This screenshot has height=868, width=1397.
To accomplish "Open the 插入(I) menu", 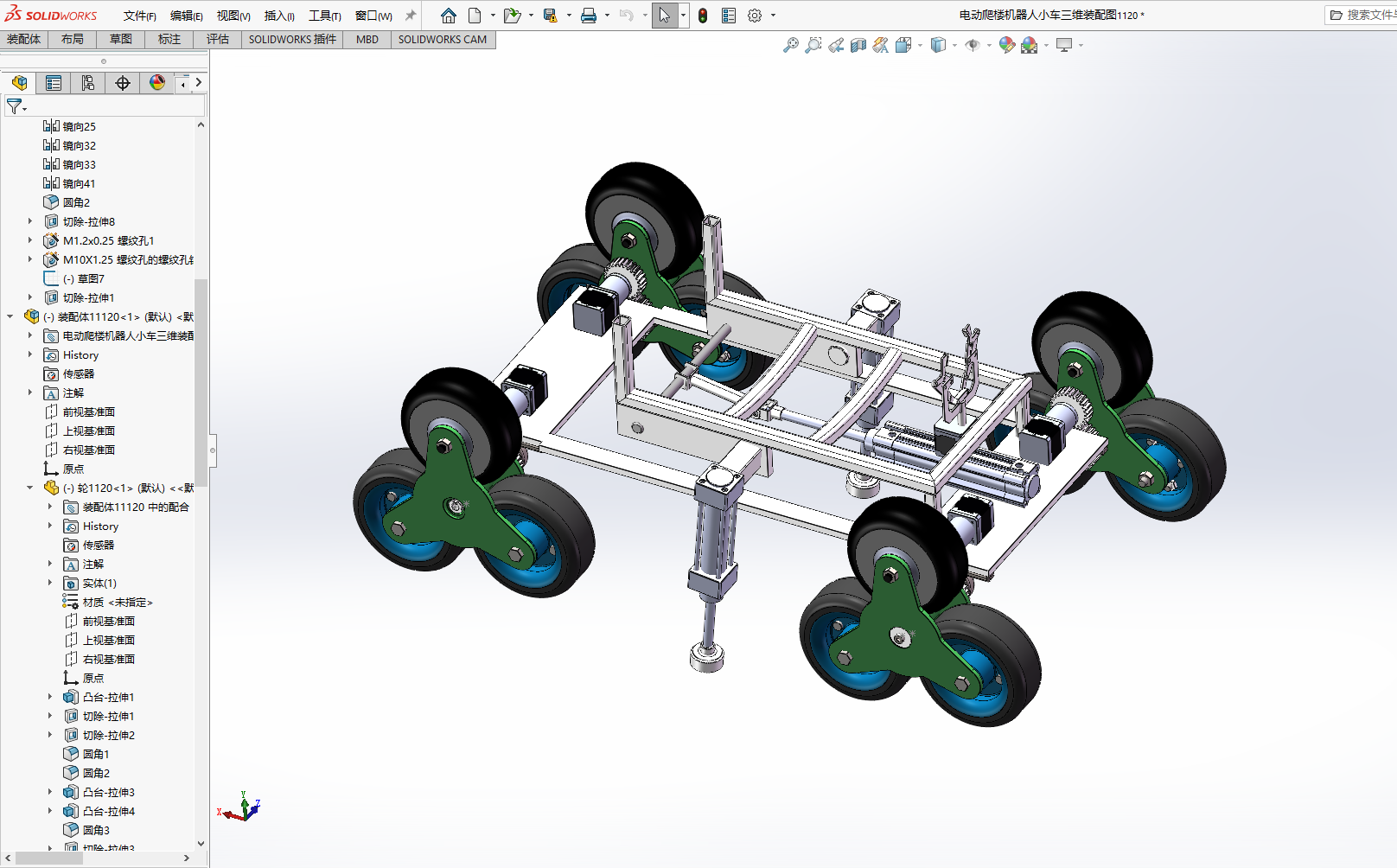I will tap(279, 16).
